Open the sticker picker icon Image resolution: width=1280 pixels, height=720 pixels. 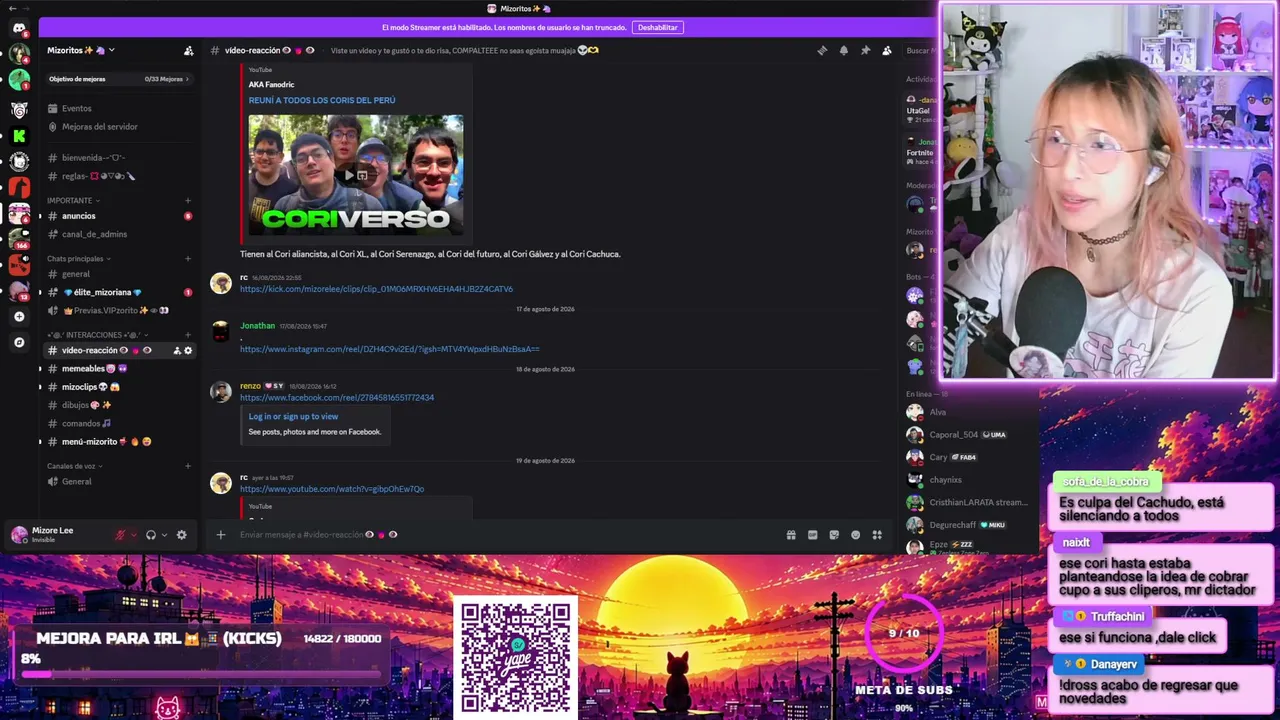tap(834, 535)
